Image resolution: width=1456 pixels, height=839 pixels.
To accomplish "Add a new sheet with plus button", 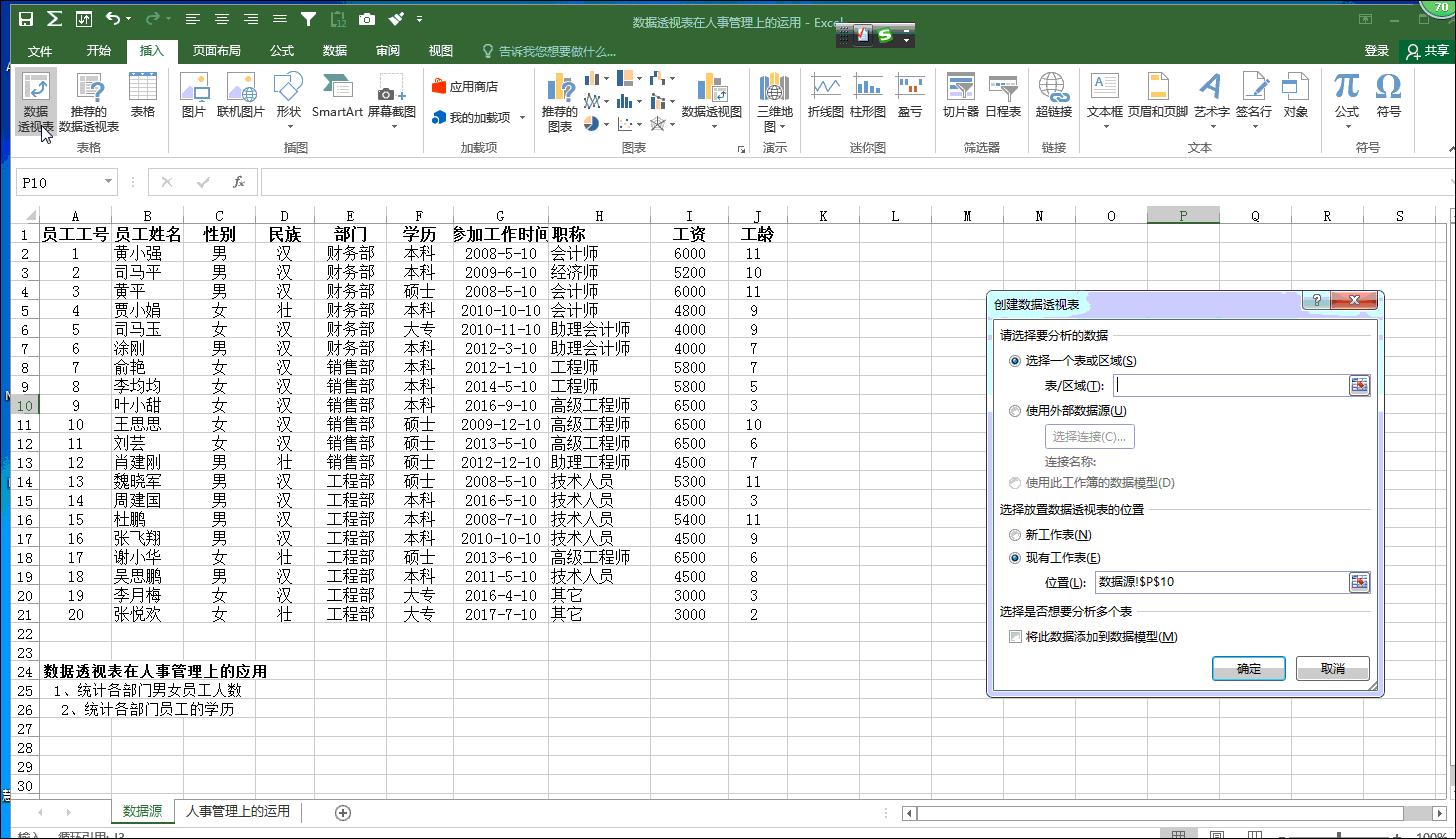I will [343, 812].
